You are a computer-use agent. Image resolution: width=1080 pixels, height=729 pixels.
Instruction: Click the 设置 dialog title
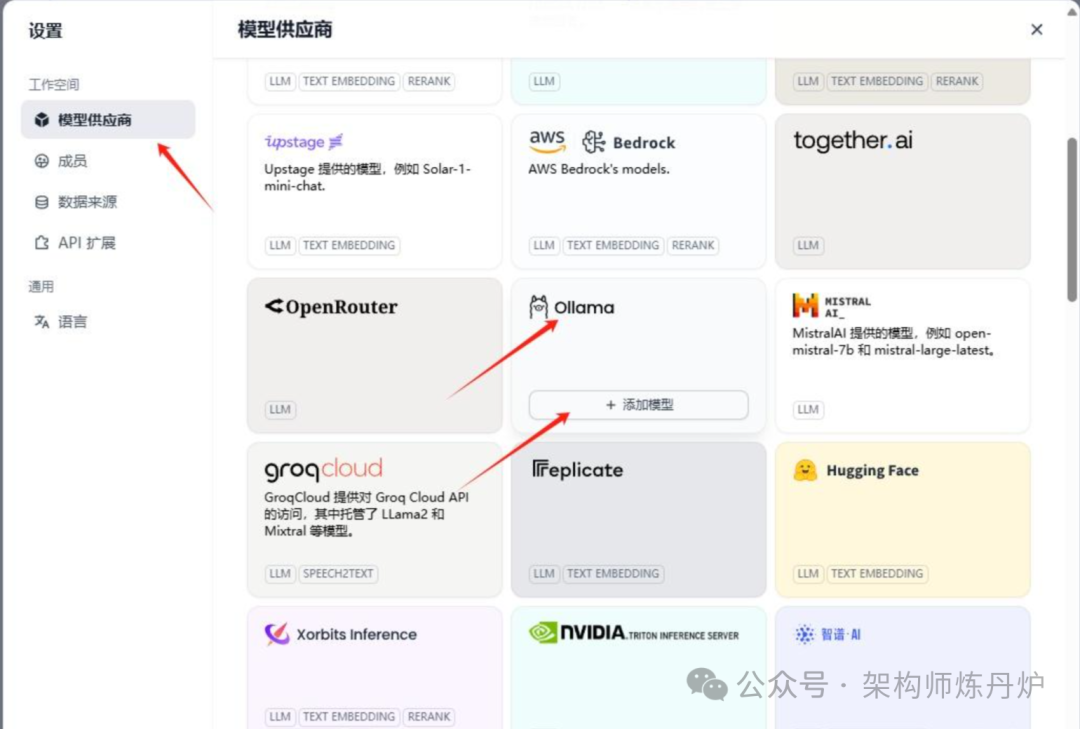(x=45, y=31)
